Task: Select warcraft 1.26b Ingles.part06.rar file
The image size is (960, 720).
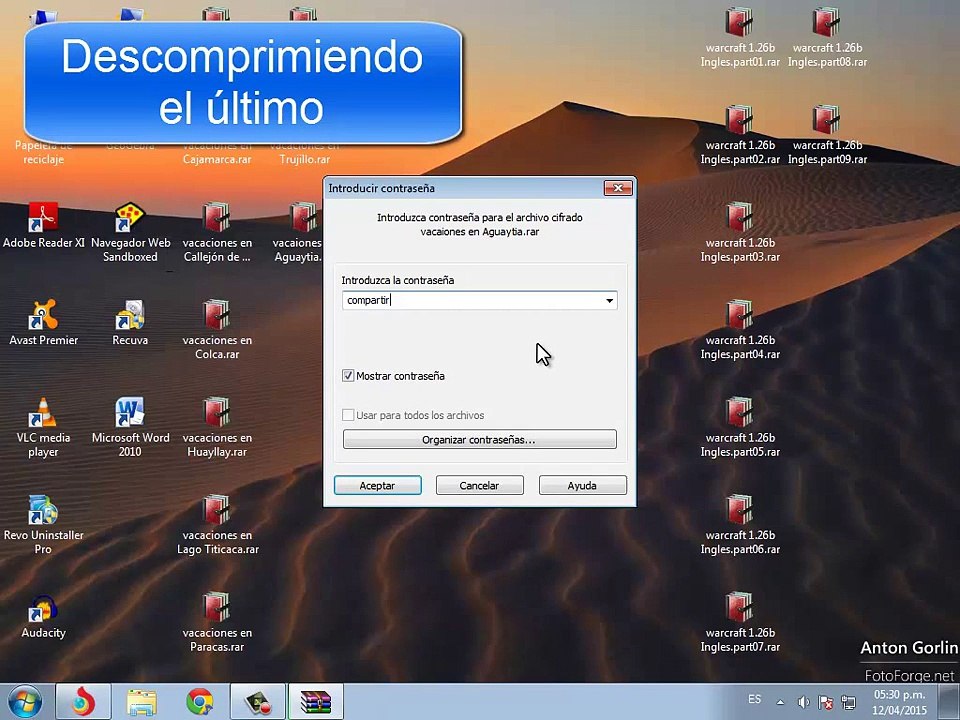Action: 740,525
